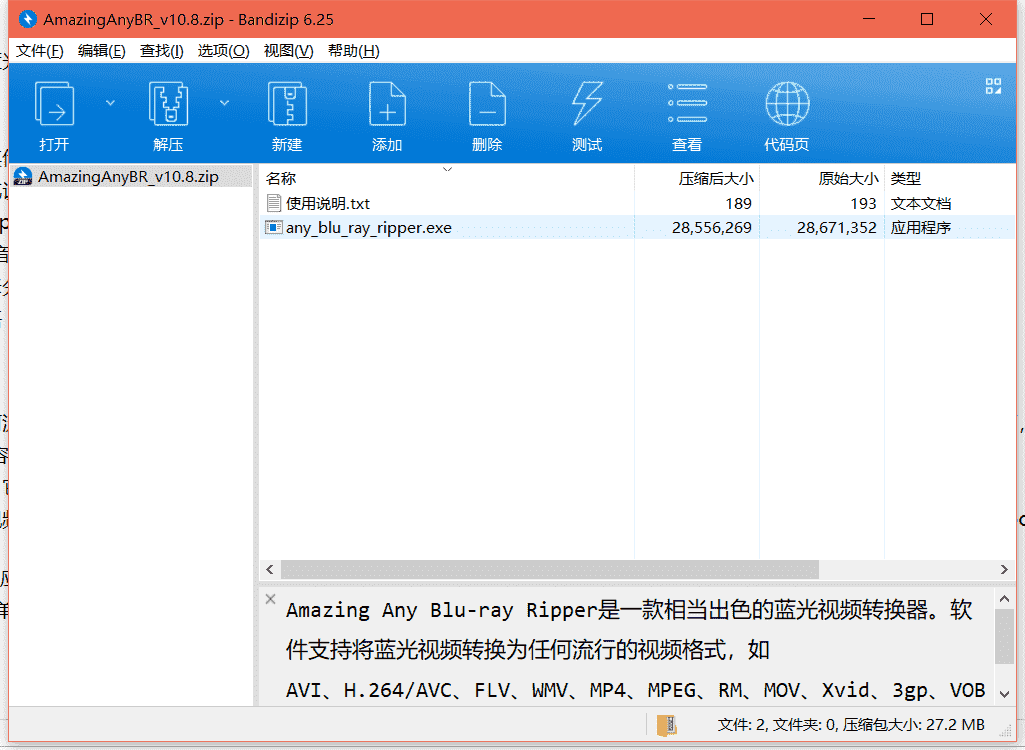1025x750 pixels.
Task: Click the toolbar layout grid icon
Action: [994, 86]
